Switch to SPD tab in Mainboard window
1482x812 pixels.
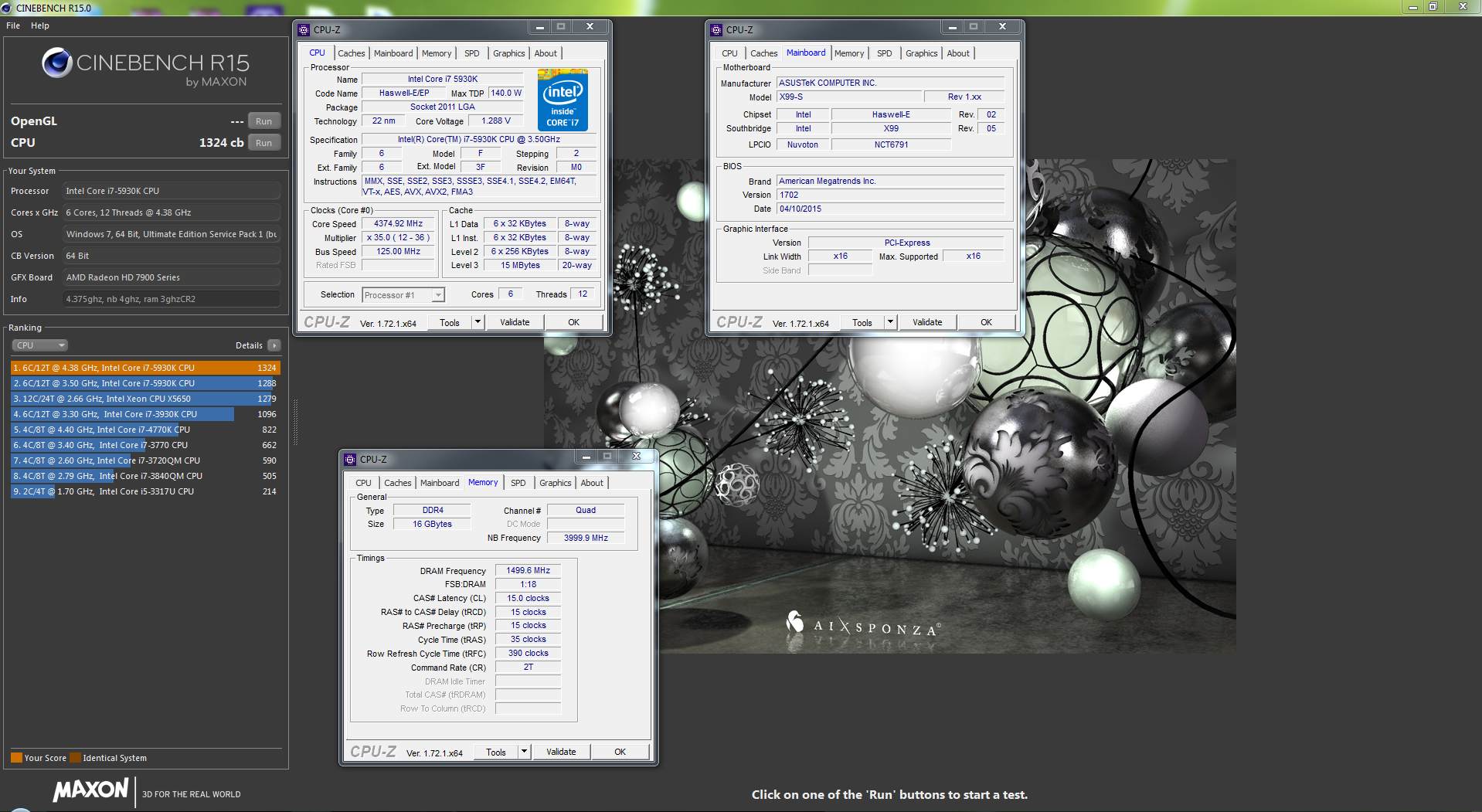tap(885, 53)
